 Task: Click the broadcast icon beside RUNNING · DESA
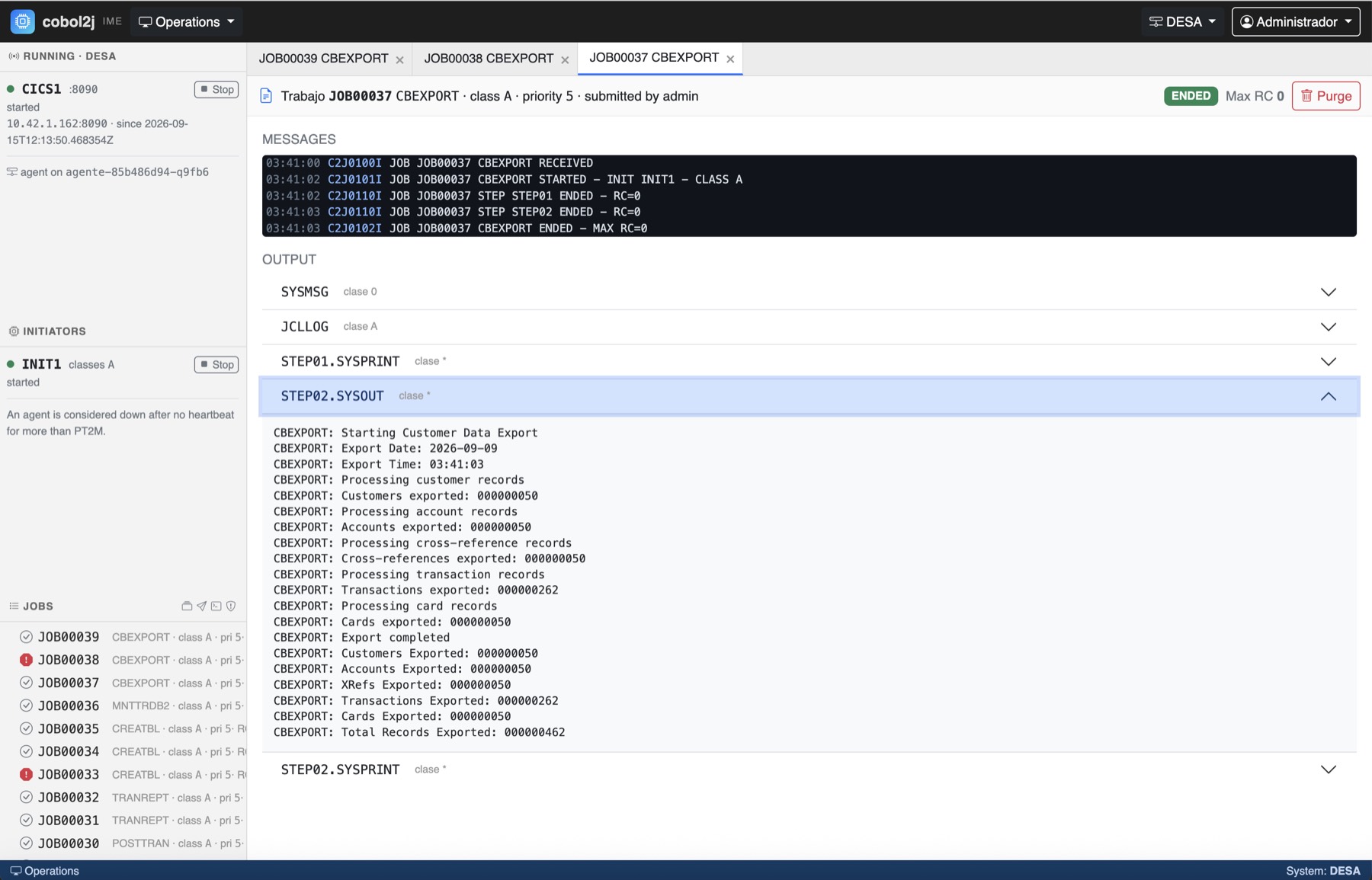[x=14, y=56]
